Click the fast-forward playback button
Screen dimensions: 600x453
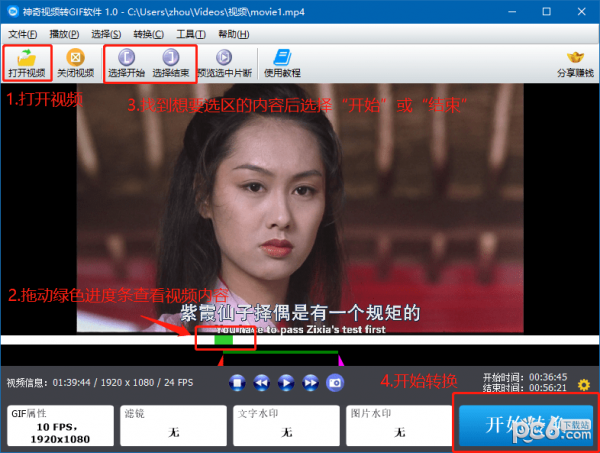pos(310,383)
